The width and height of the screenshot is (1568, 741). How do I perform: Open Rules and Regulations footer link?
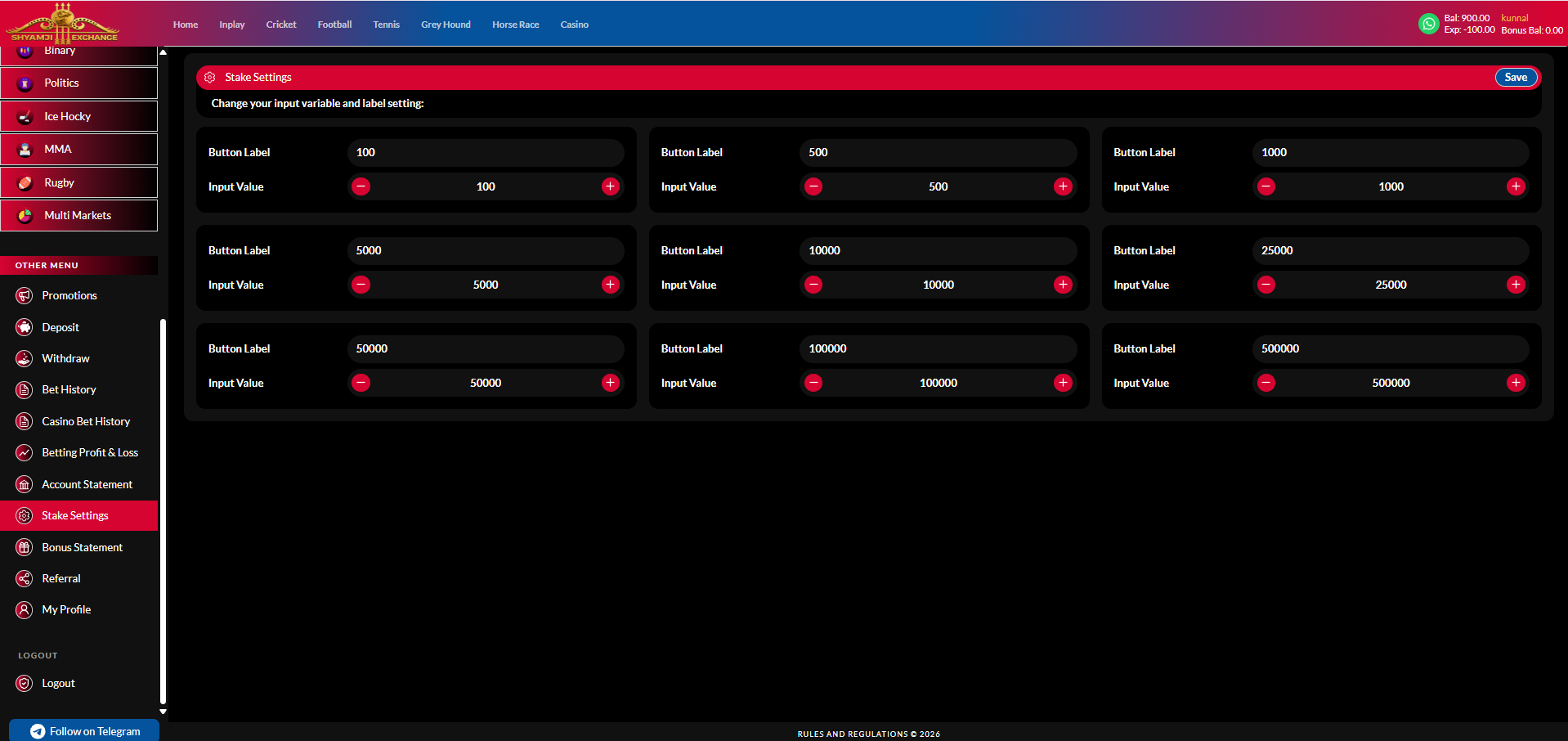[869, 734]
